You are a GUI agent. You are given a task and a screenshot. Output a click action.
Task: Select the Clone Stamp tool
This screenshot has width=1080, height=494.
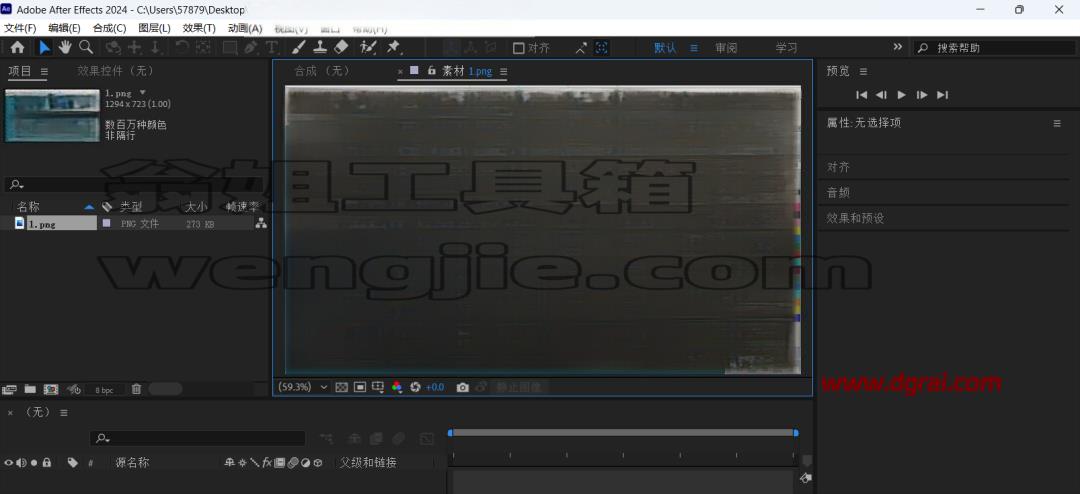pyautogui.click(x=320, y=47)
